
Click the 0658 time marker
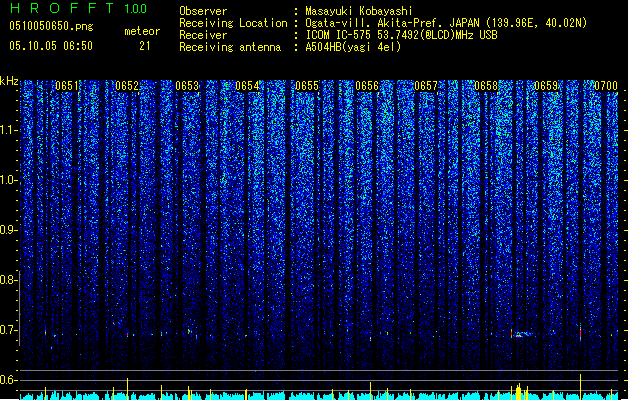pyautogui.click(x=486, y=86)
